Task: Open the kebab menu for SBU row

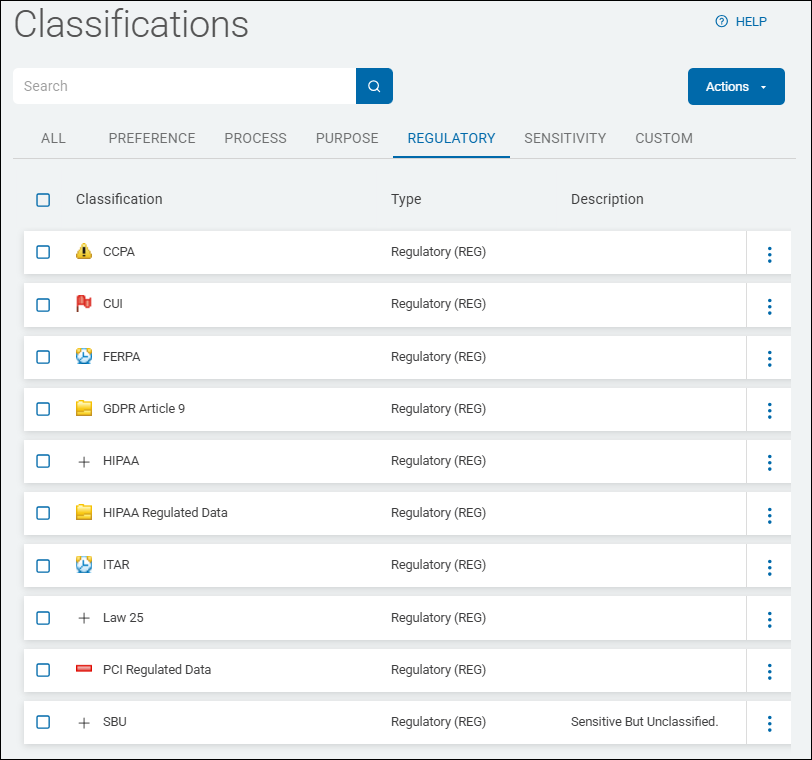Action: point(769,723)
